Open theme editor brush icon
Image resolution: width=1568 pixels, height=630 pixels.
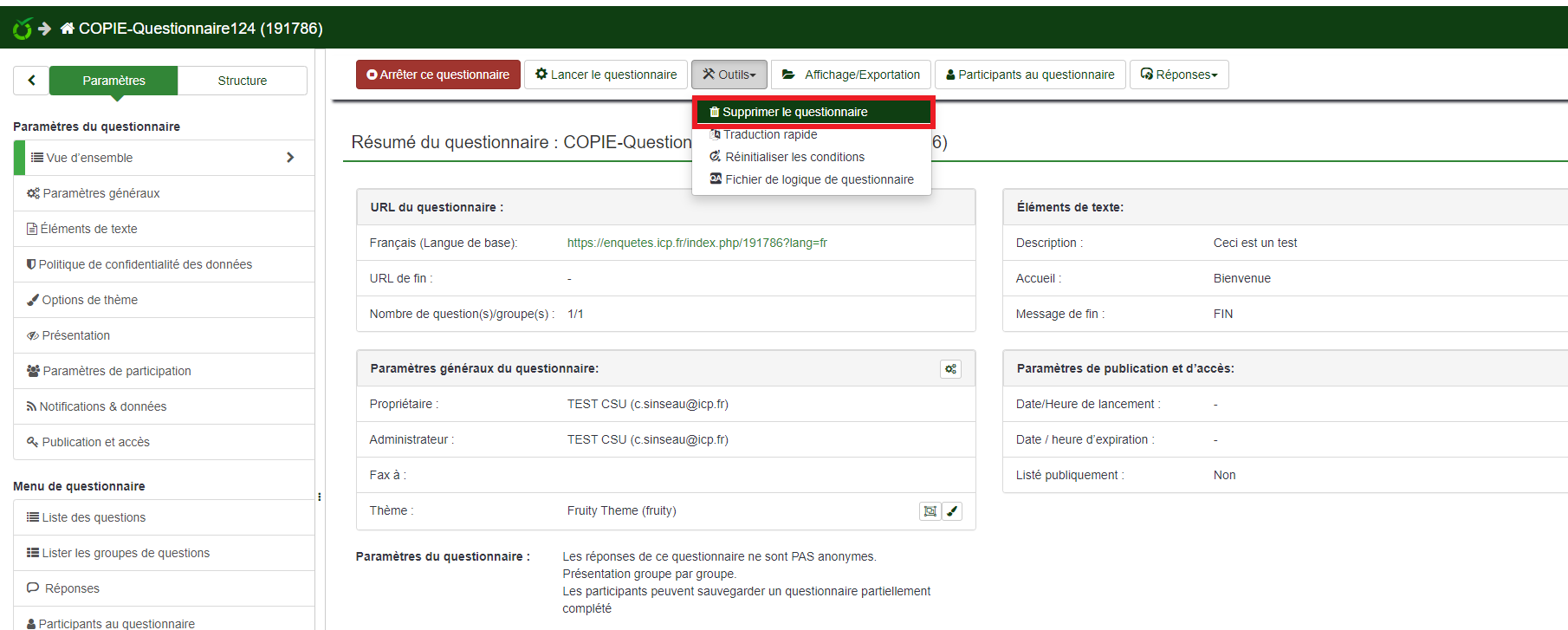point(952,511)
